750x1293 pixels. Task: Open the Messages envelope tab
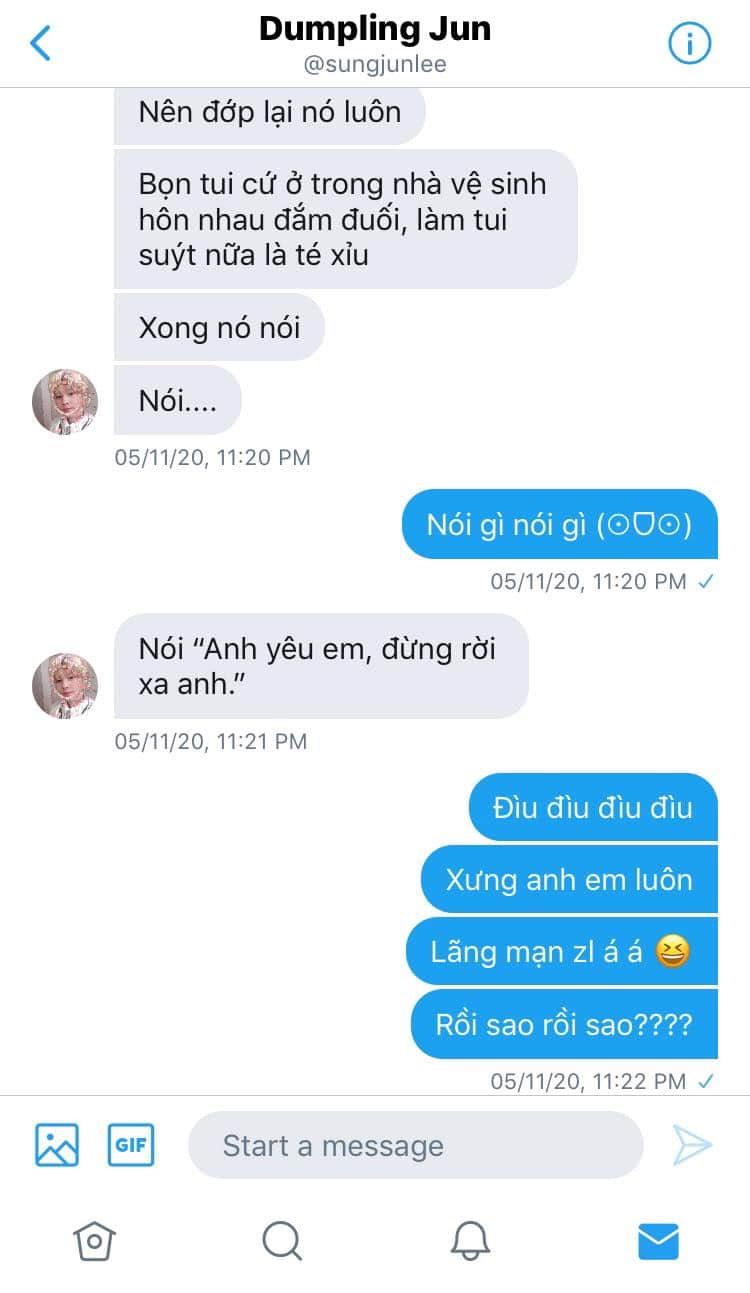pos(658,1241)
